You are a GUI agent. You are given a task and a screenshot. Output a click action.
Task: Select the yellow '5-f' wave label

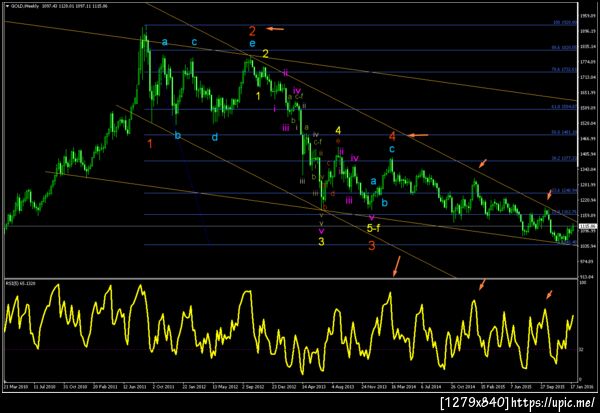[x=373, y=228]
